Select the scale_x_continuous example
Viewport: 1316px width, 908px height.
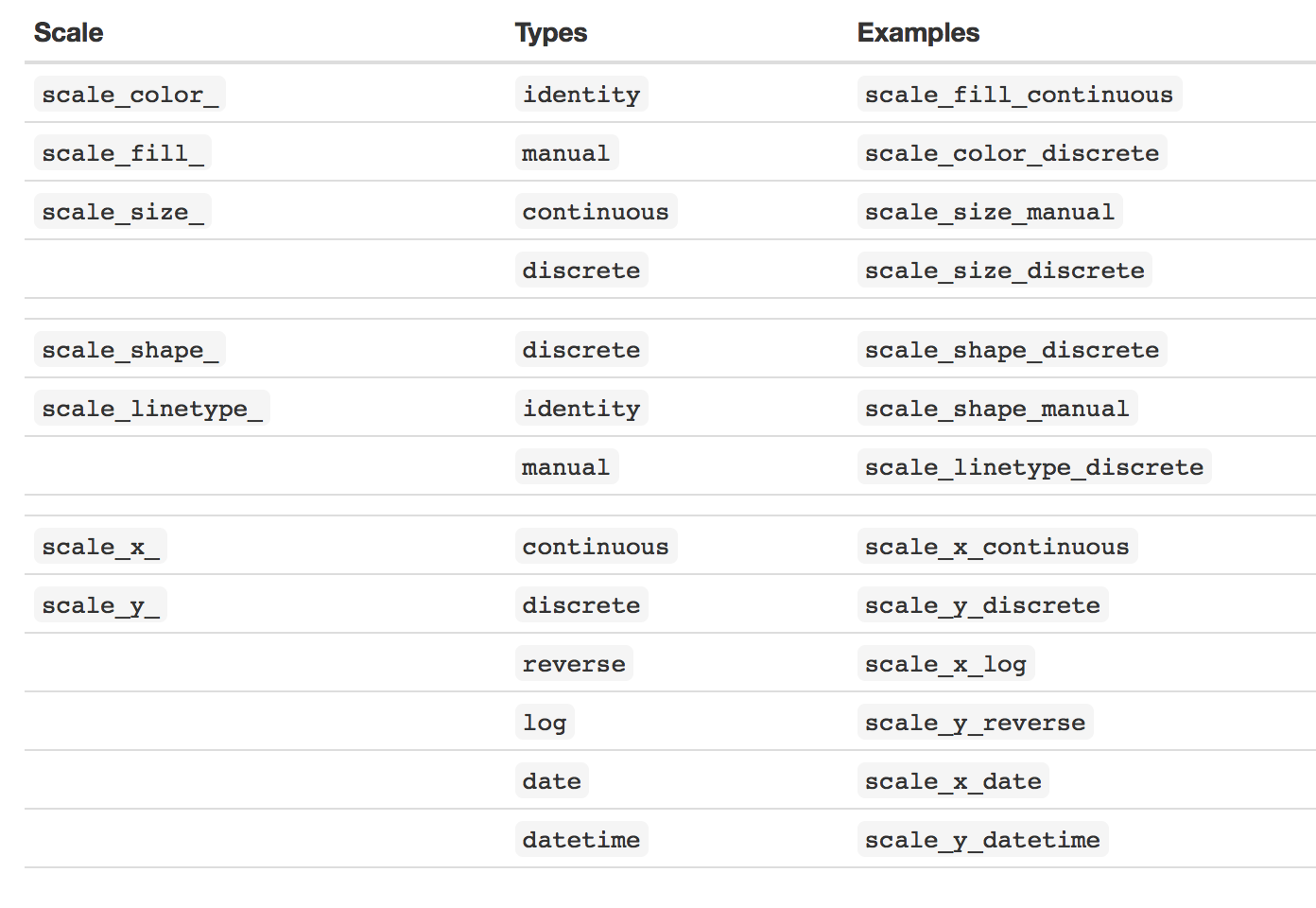997,547
